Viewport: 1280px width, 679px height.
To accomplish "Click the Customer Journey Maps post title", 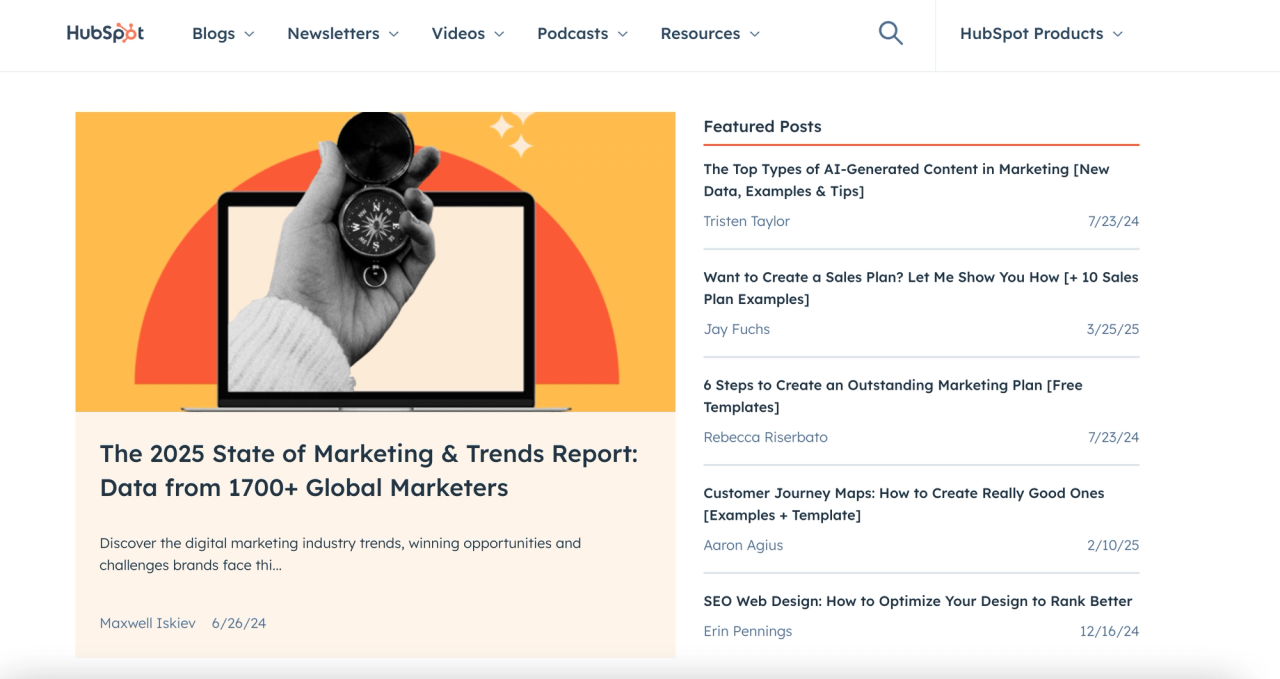I will (903, 504).
